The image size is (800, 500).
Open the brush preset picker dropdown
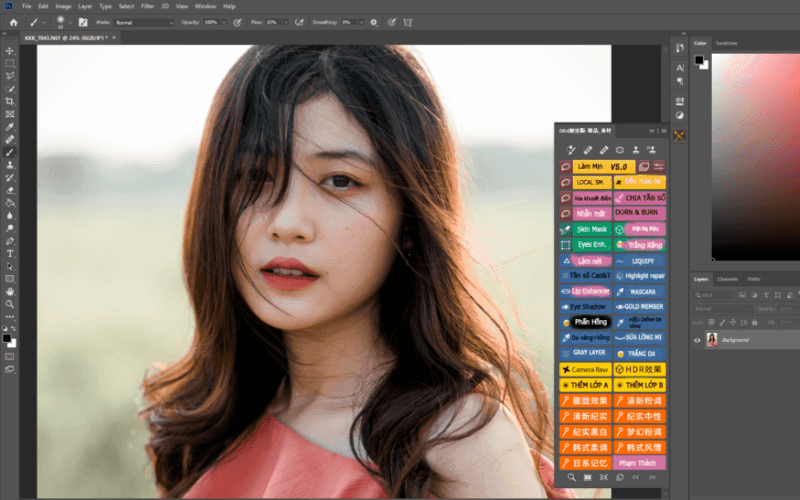click(70, 22)
